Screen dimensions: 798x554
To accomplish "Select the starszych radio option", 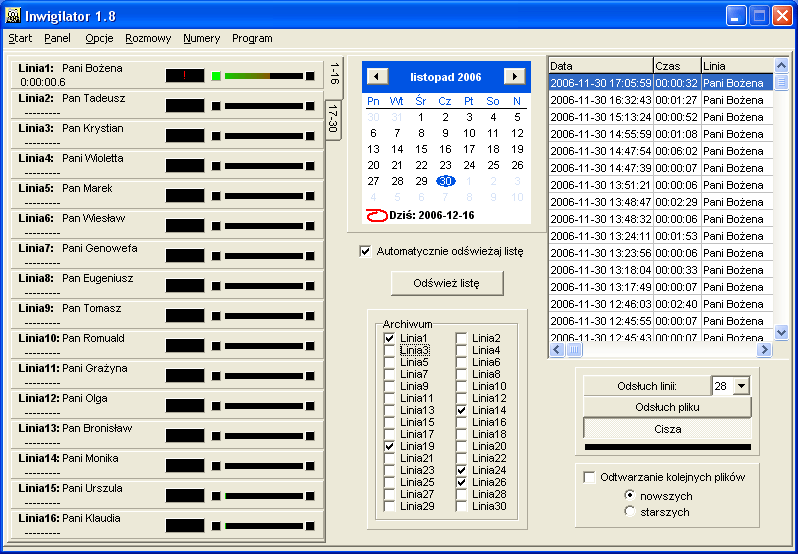I will [x=630, y=512].
